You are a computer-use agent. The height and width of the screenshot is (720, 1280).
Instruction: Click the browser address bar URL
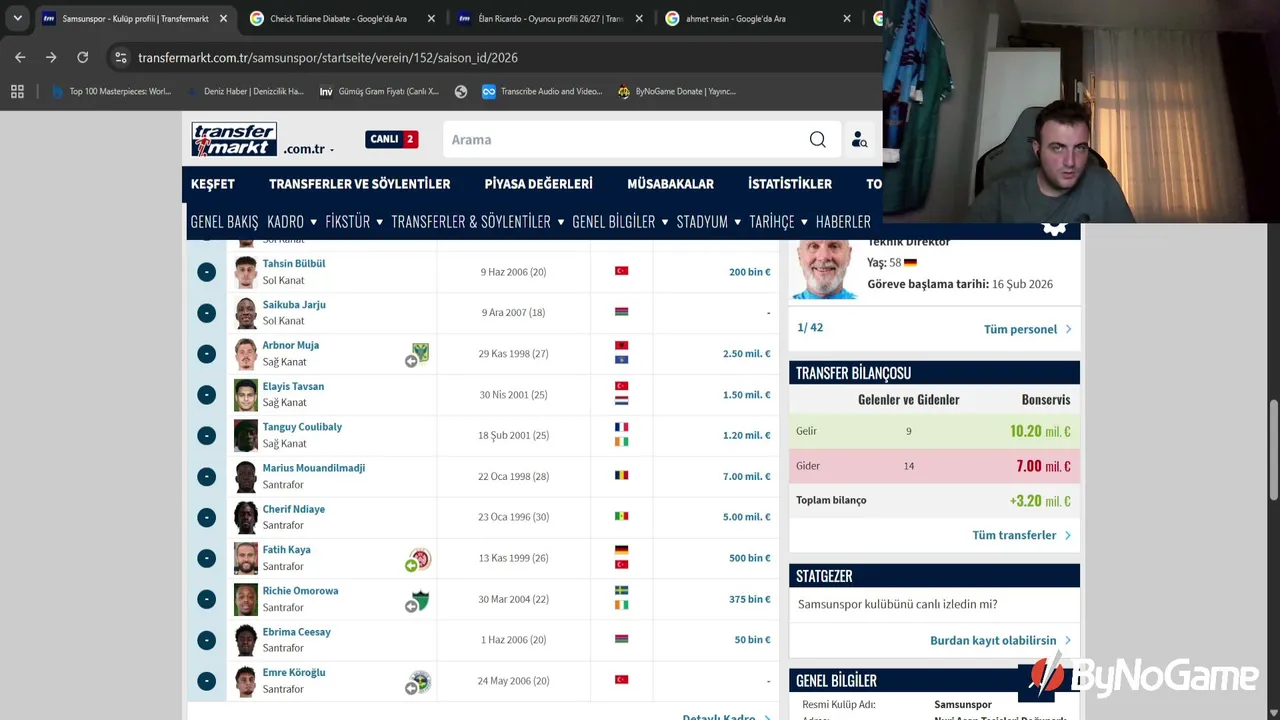(328, 58)
